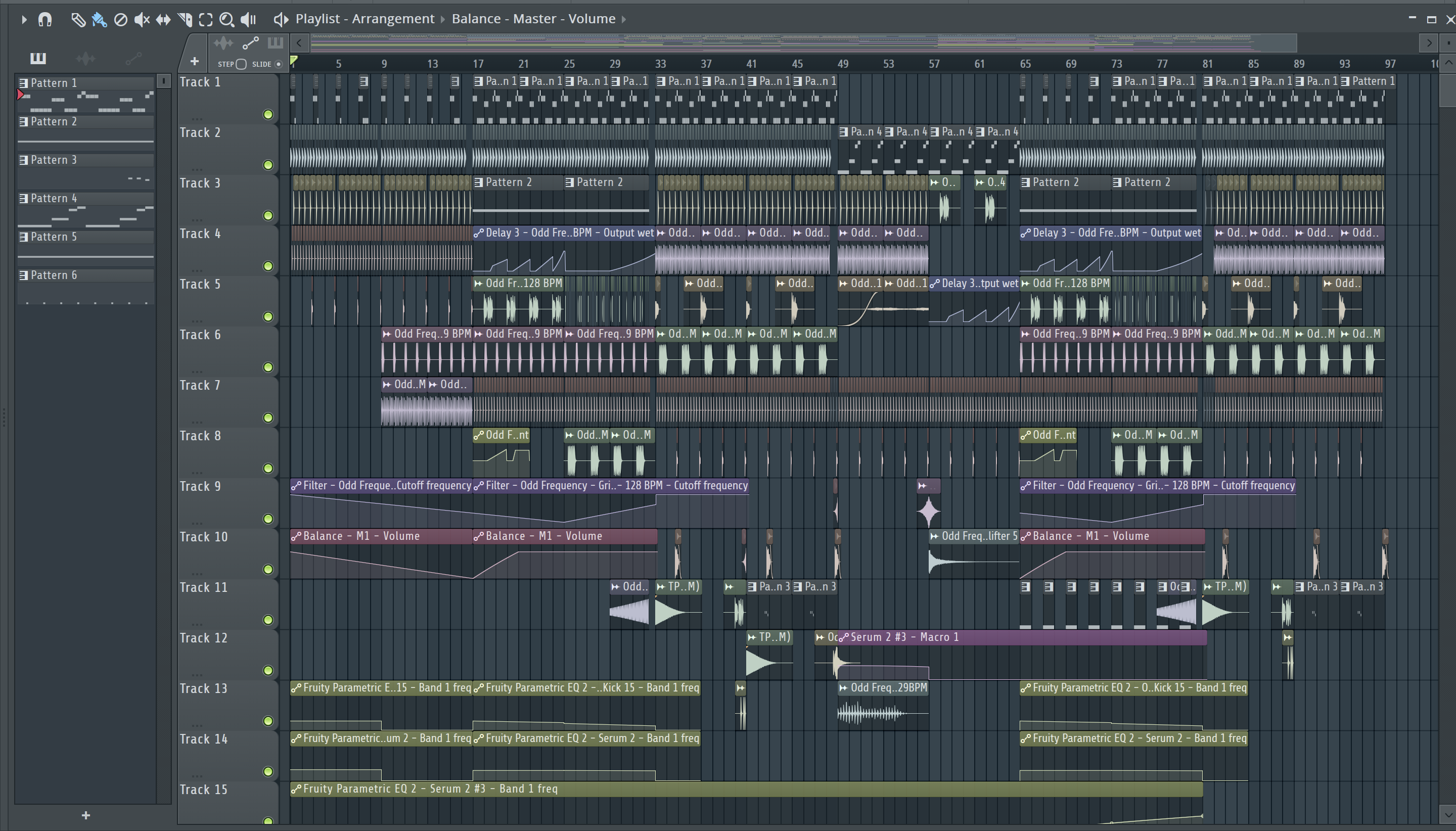Expand arrow after Balance - Master - Volume
The height and width of the screenshot is (831, 1456).
point(624,19)
